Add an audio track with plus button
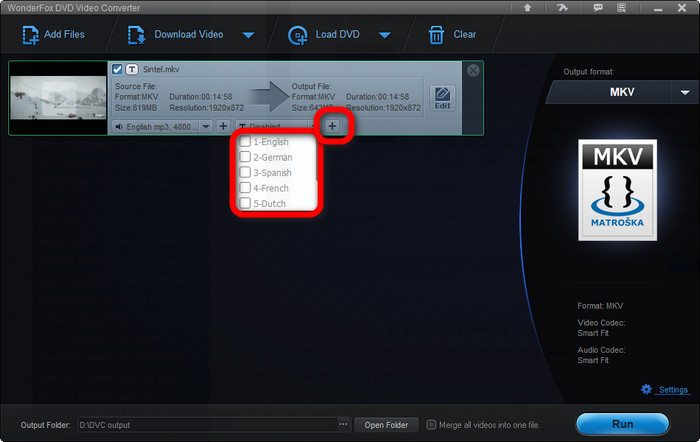Viewport: 700px width, 442px height. pos(223,126)
